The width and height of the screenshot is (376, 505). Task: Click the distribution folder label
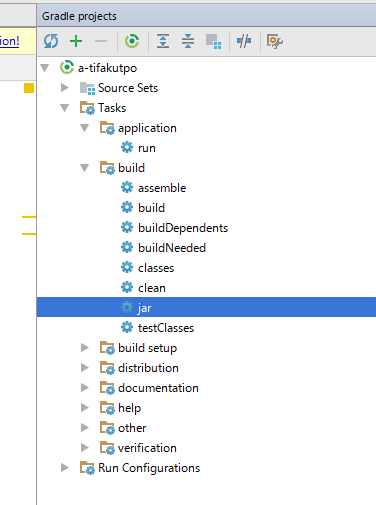(x=148, y=368)
